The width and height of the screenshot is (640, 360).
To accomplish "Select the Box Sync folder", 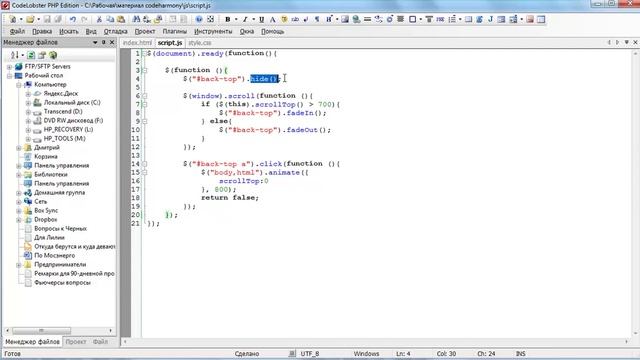I will point(46,211).
